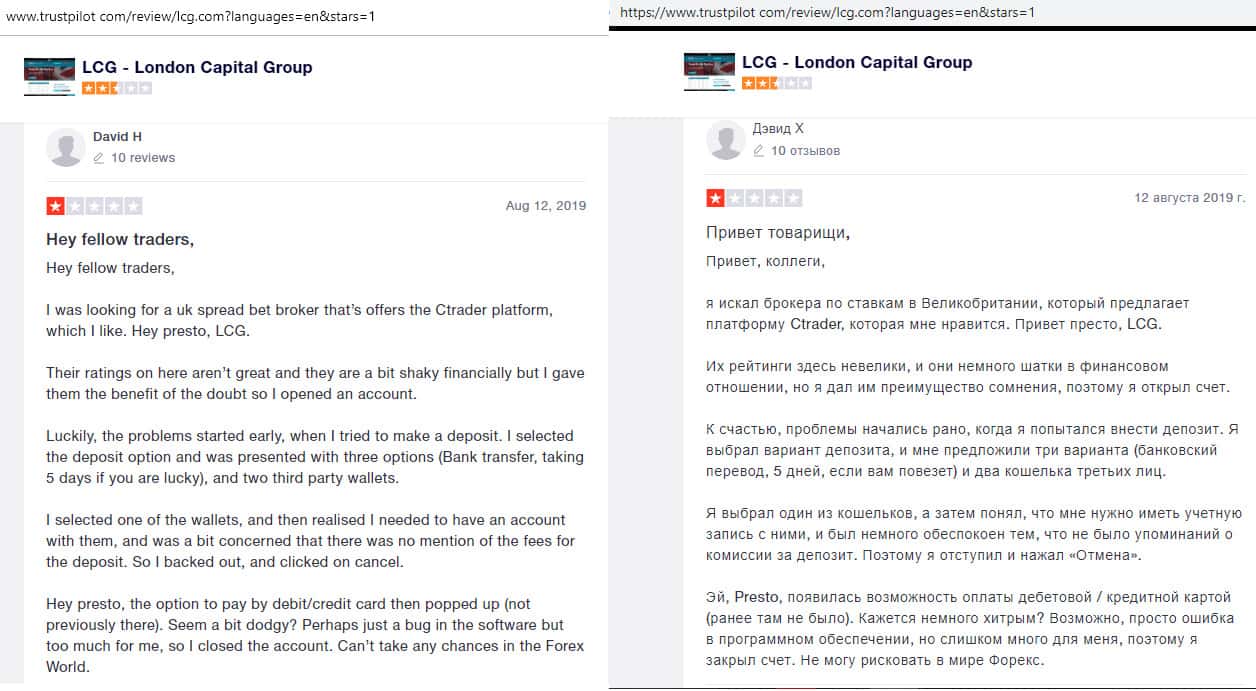Click the red one-star rating in English review
The image size is (1256, 691).
pyautogui.click(x=94, y=206)
